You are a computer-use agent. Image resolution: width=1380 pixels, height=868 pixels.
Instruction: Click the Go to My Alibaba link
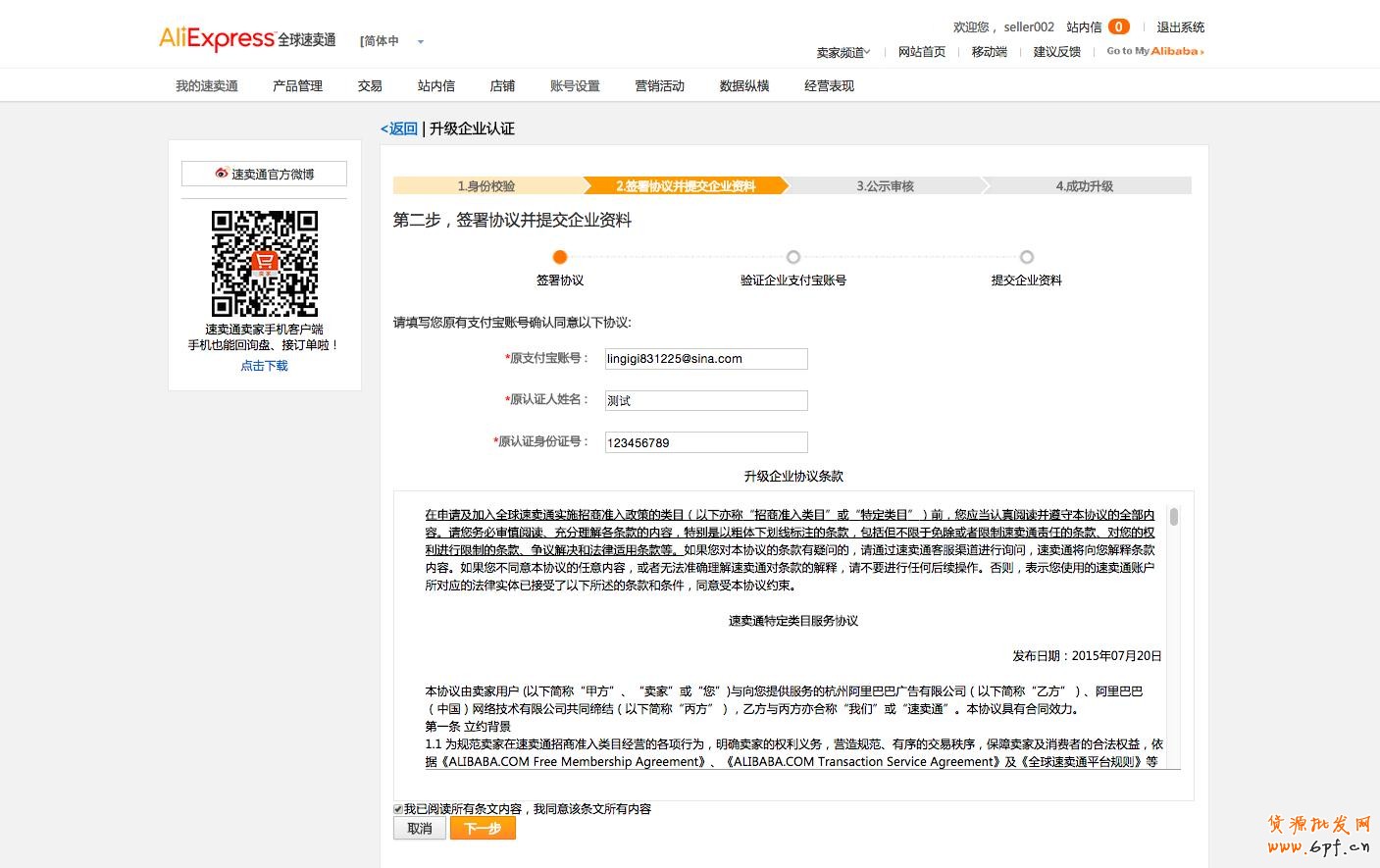[x=1154, y=51]
